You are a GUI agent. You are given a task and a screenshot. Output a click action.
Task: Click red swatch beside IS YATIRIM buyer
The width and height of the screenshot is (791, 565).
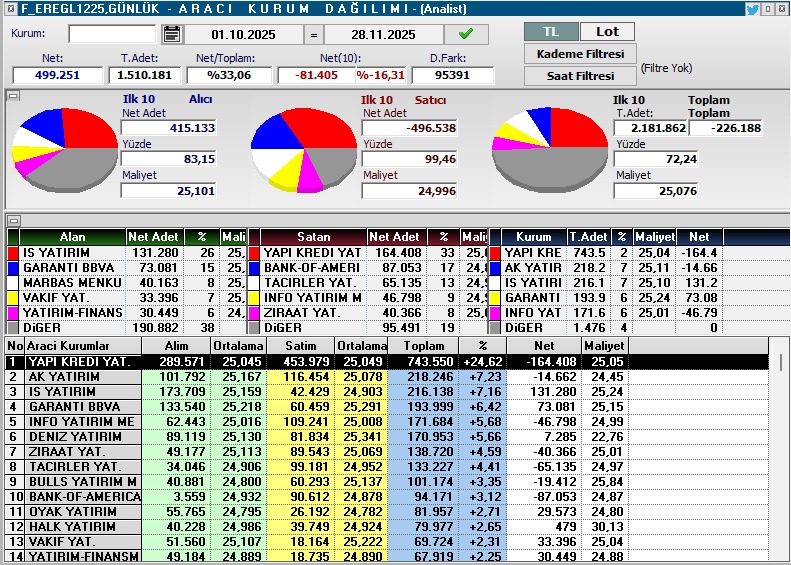13,253
